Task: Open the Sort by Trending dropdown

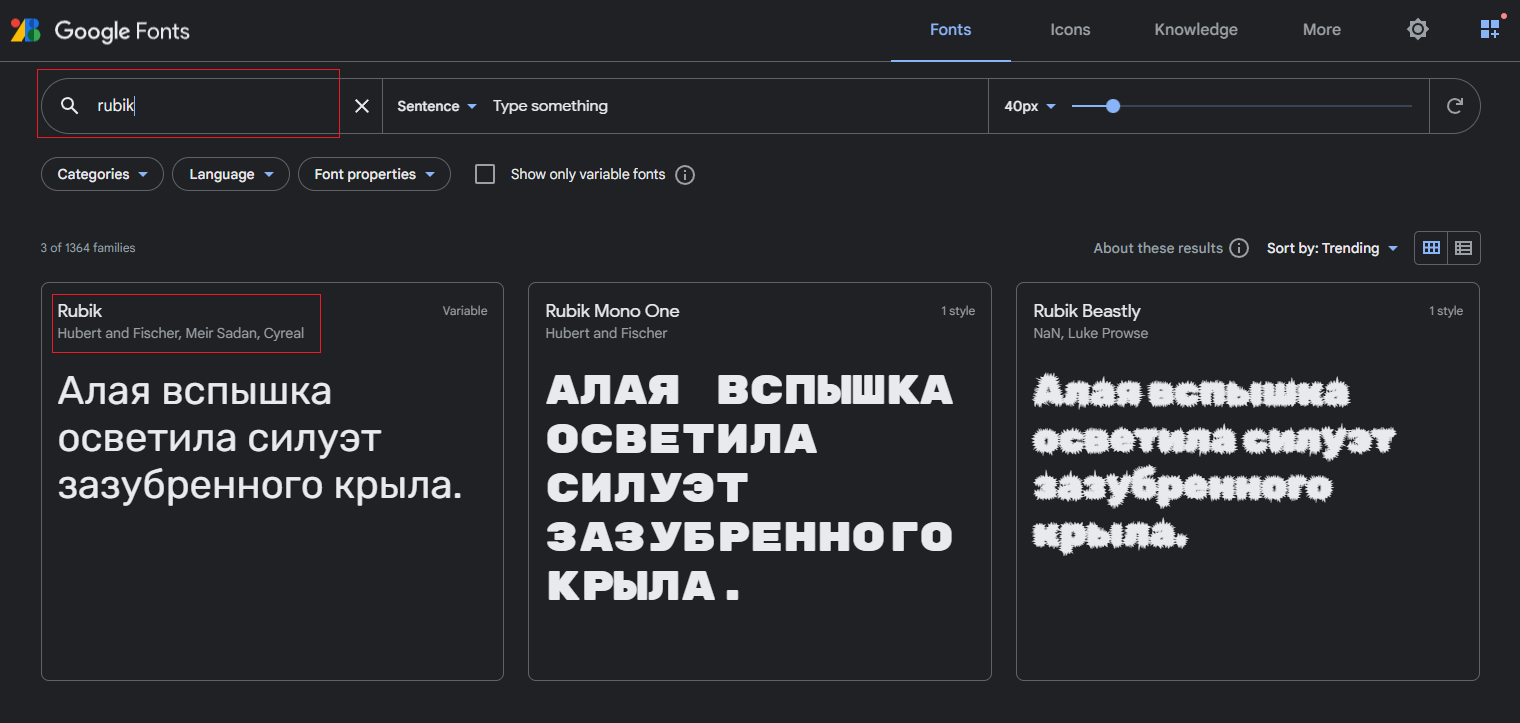Action: pos(1332,248)
